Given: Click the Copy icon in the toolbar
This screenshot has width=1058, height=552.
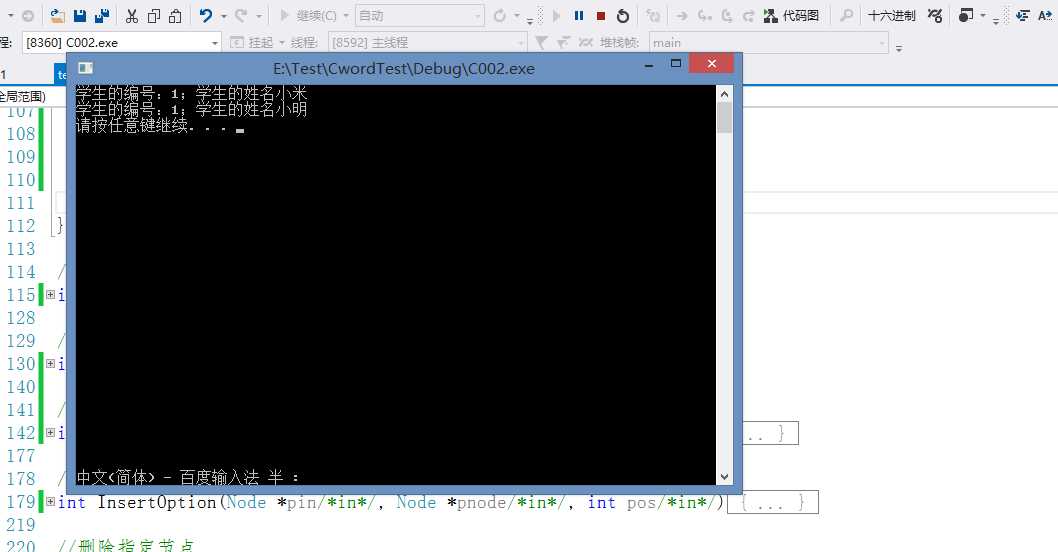Looking at the screenshot, I should [x=154, y=16].
